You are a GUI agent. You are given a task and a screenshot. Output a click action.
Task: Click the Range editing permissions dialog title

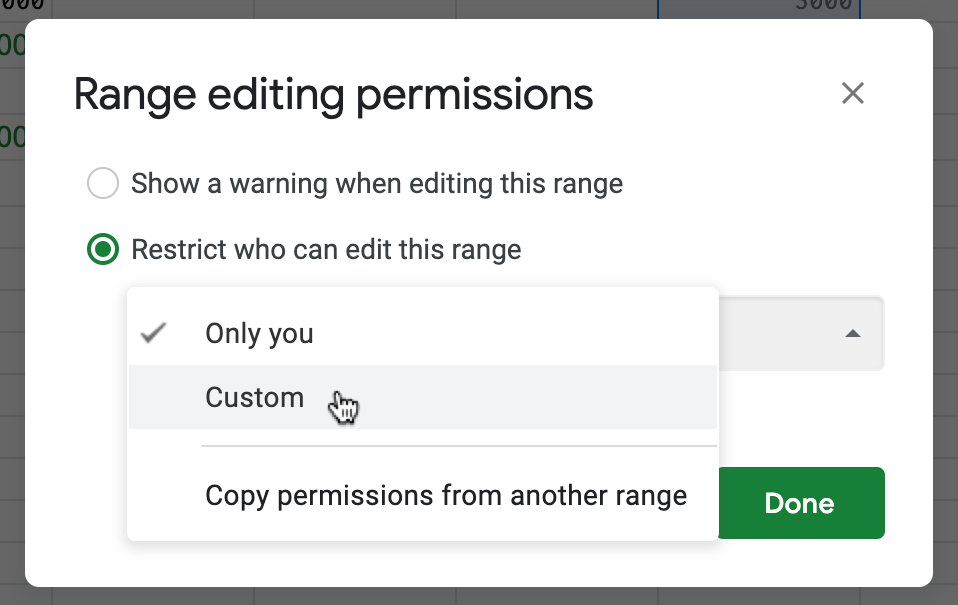[x=333, y=95]
